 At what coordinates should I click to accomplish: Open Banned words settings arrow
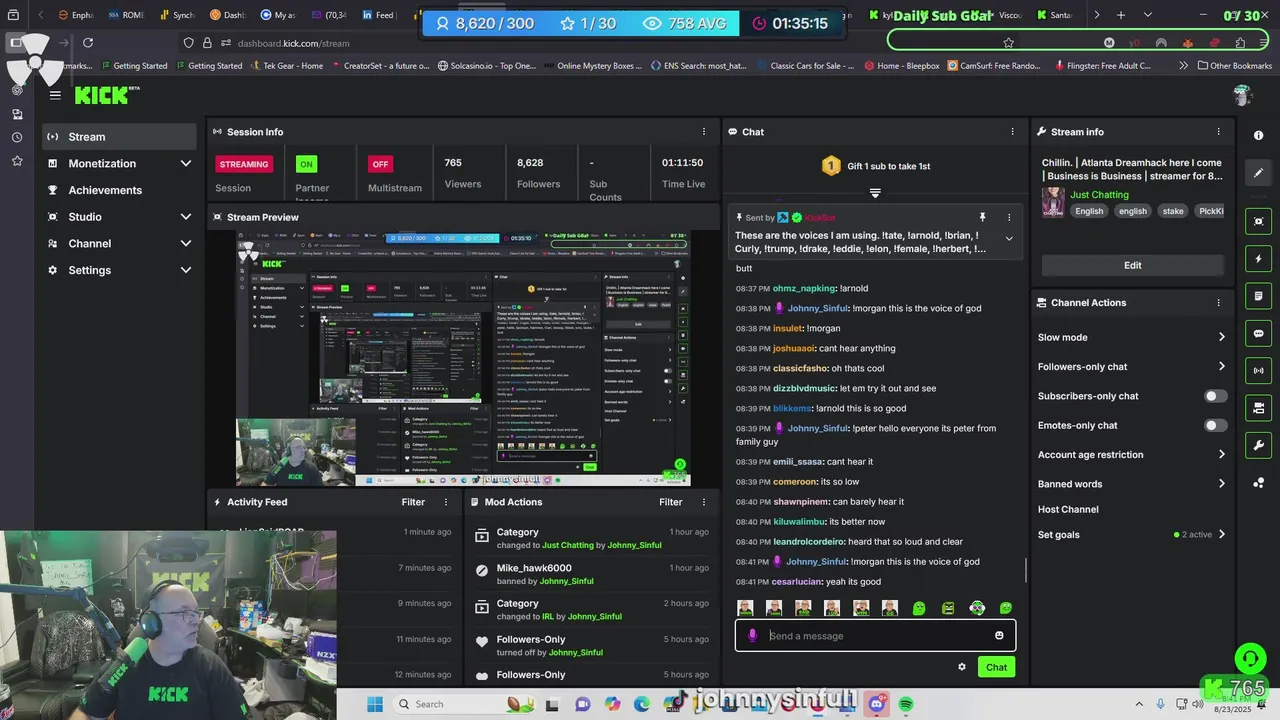[1221, 484]
